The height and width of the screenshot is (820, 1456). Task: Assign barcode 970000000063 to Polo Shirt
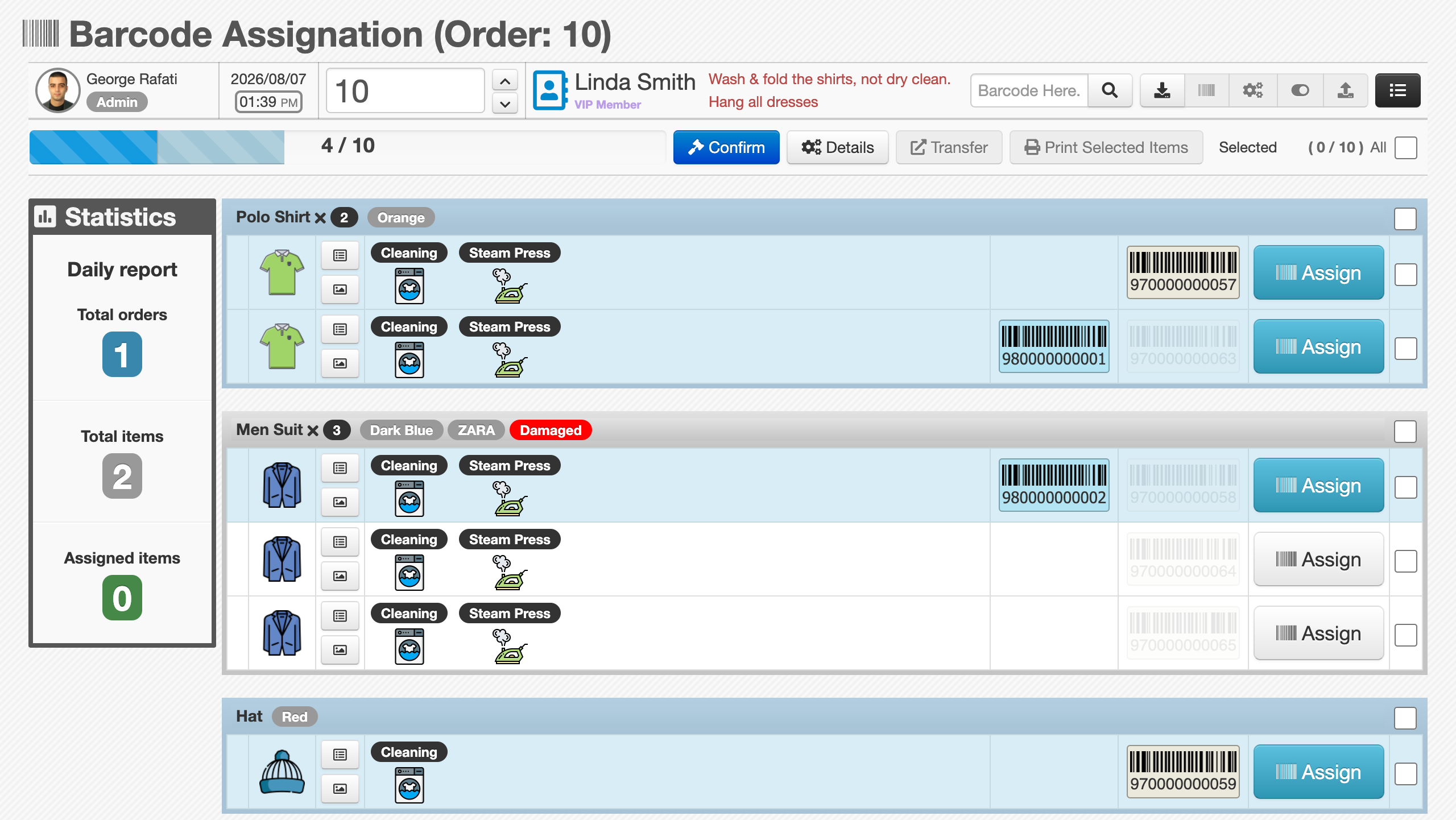(x=1318, y=346)
